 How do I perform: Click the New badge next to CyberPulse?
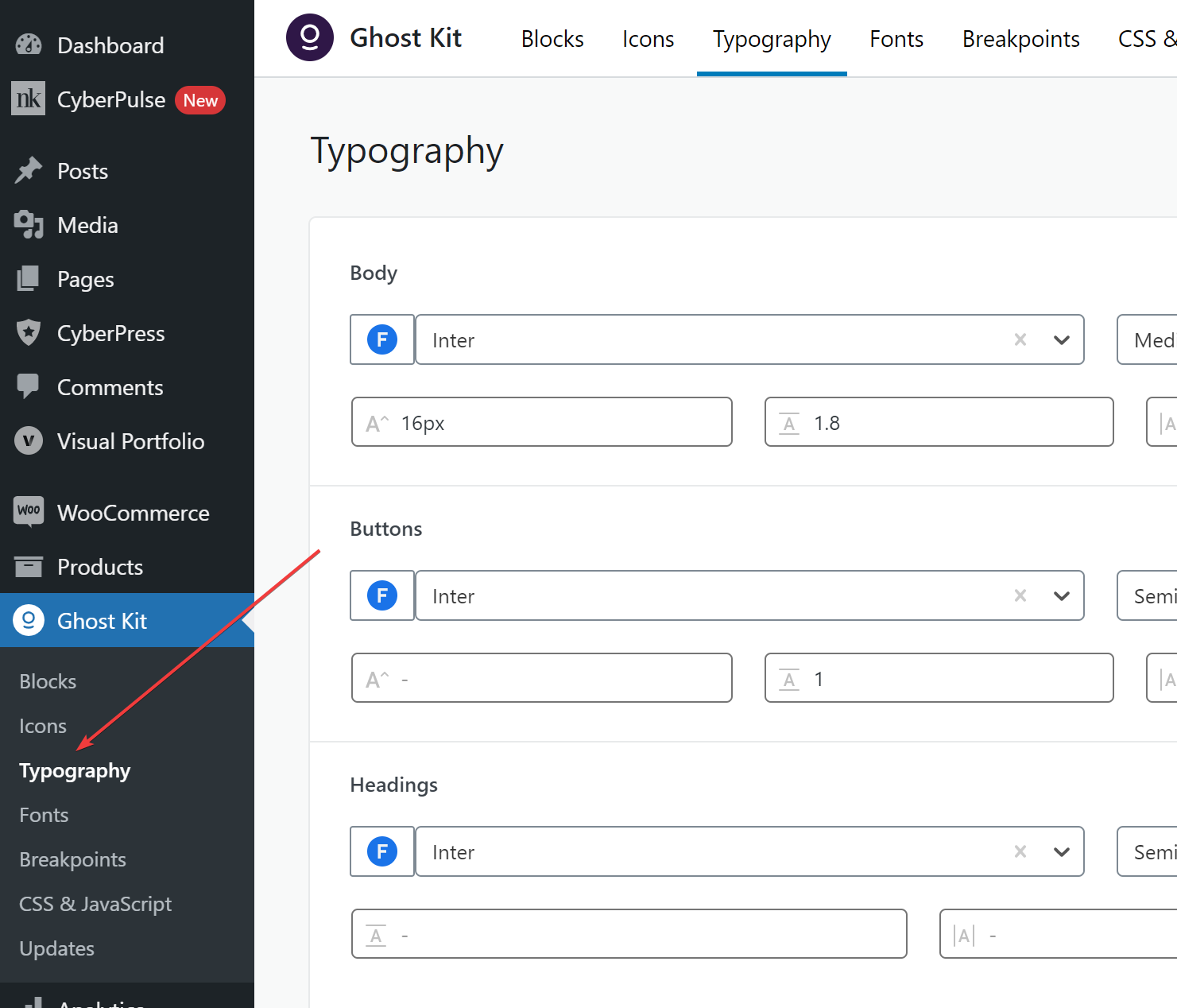200,100
